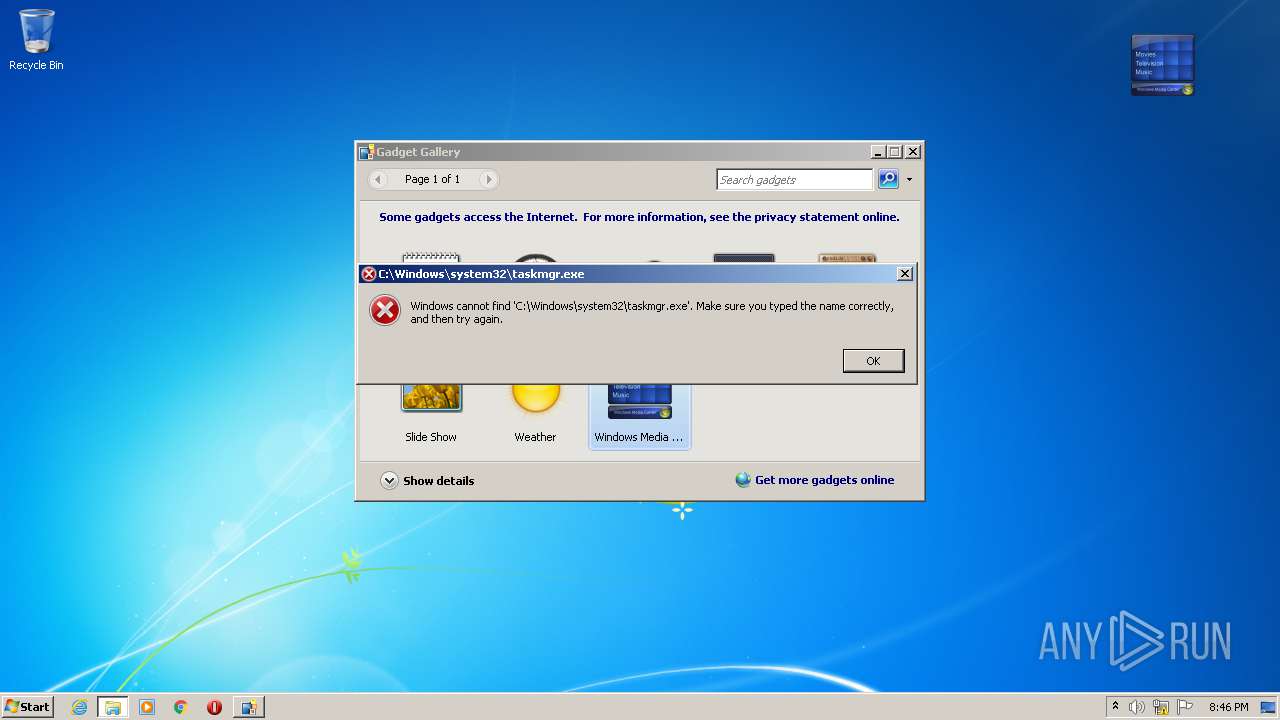This screenshot has width=1280, height=720.
Task: Open the search options dropdown arrow
Action: click(x=909, y=180)
